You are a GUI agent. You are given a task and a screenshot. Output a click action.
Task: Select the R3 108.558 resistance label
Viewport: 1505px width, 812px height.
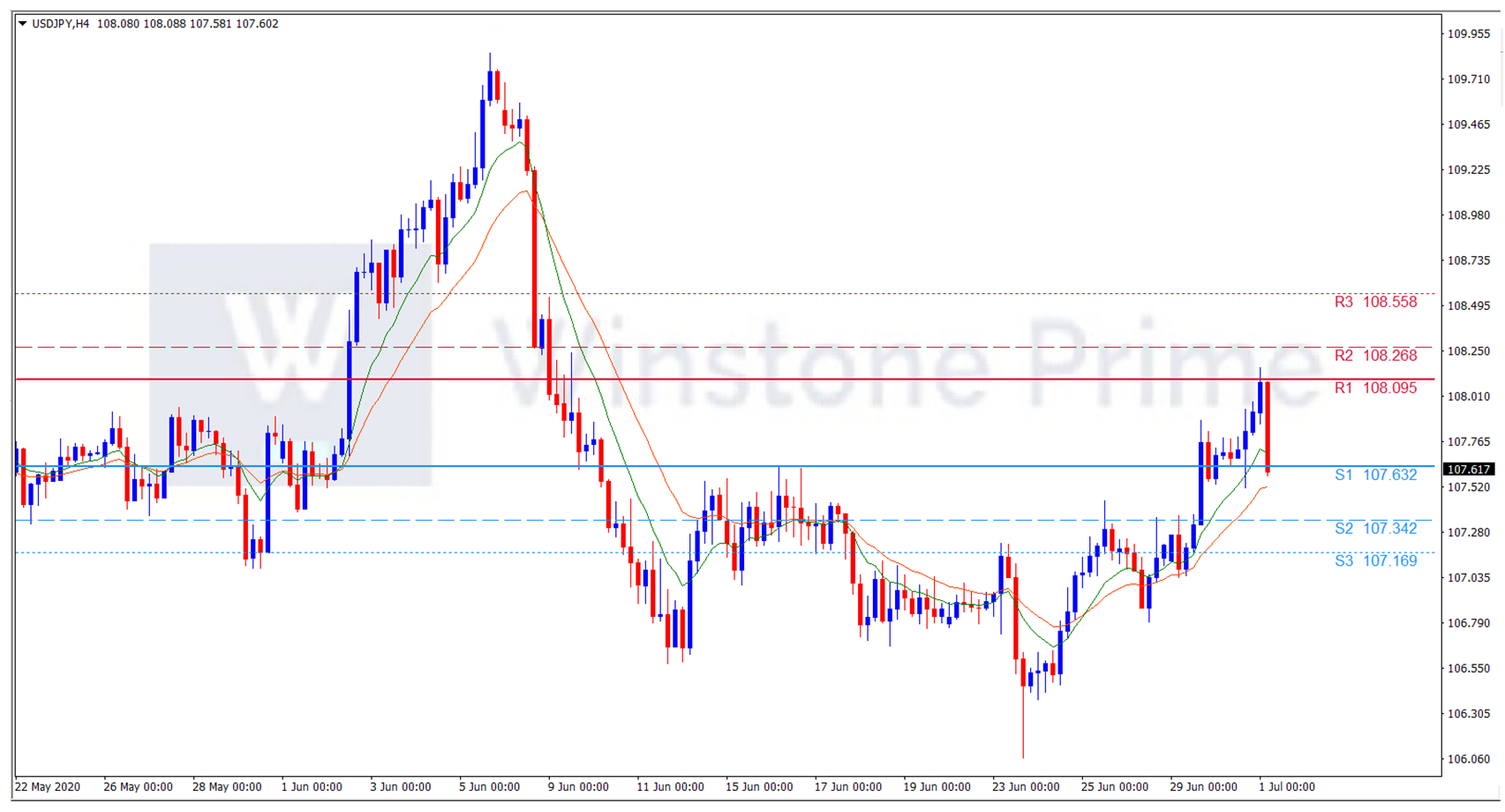point(1375,303)
